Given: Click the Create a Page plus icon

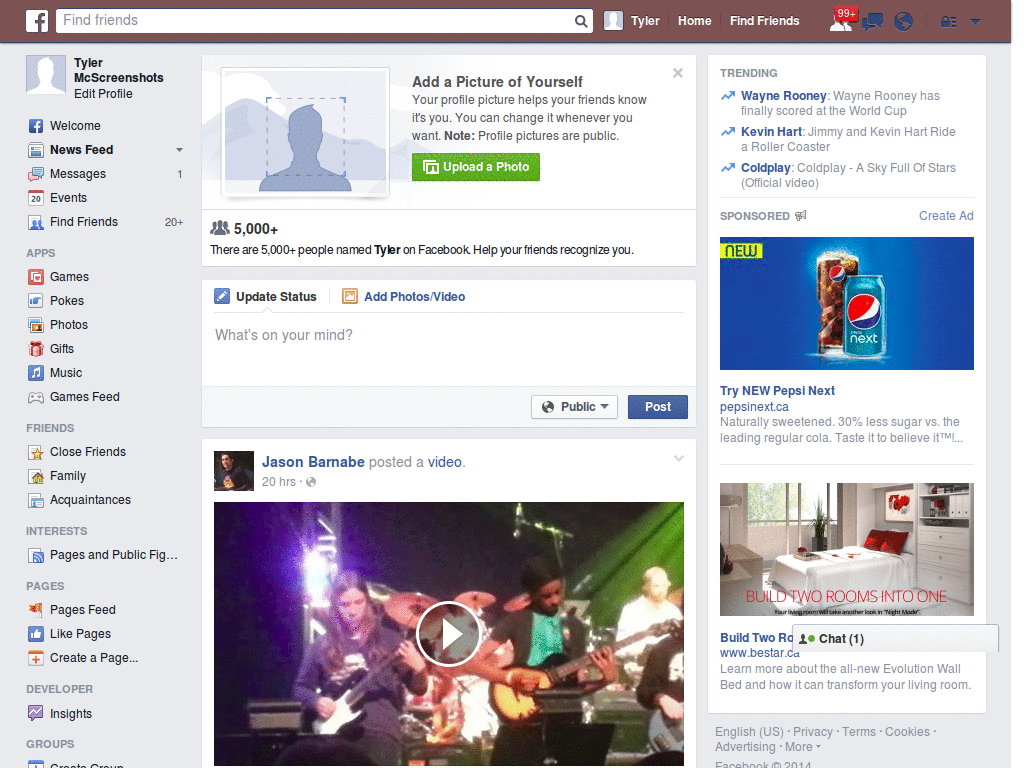Looking at the screenshot, I should [36, 658].
